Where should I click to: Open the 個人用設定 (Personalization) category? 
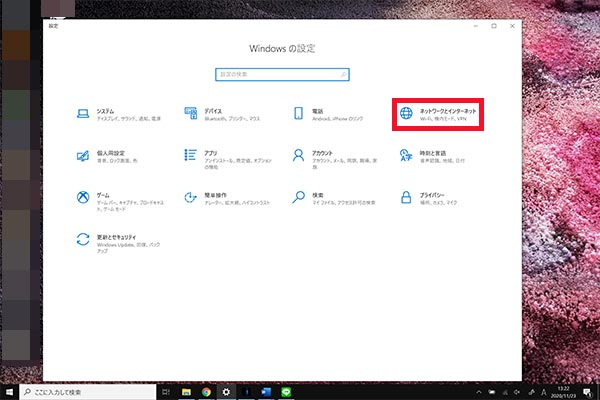pyautogui.click(x=110, y=156)
